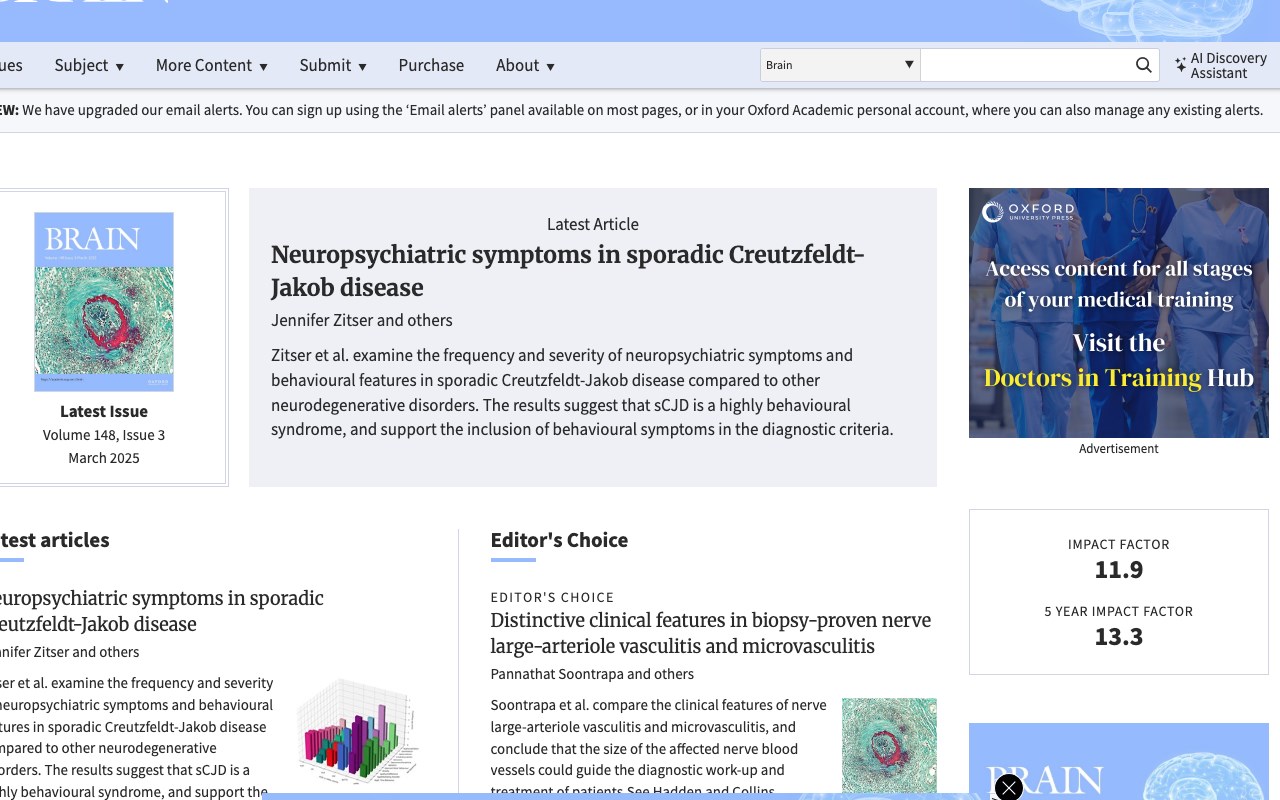Screen dimensions: 1280x800
Task: Click the Impact Factor 11.9 value
Action: 1118,570
